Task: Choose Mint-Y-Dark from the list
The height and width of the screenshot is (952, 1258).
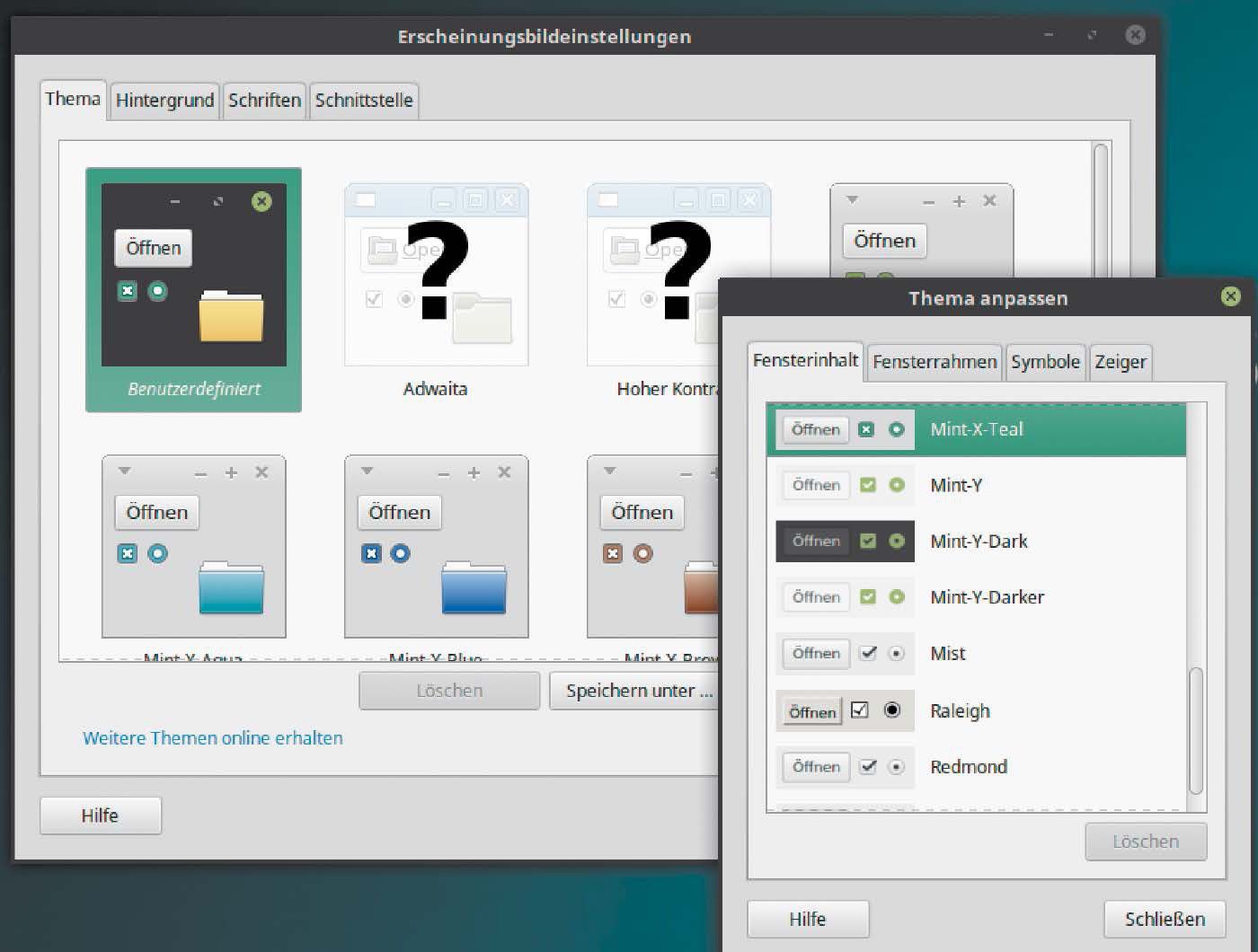Action: pos(977,541)
